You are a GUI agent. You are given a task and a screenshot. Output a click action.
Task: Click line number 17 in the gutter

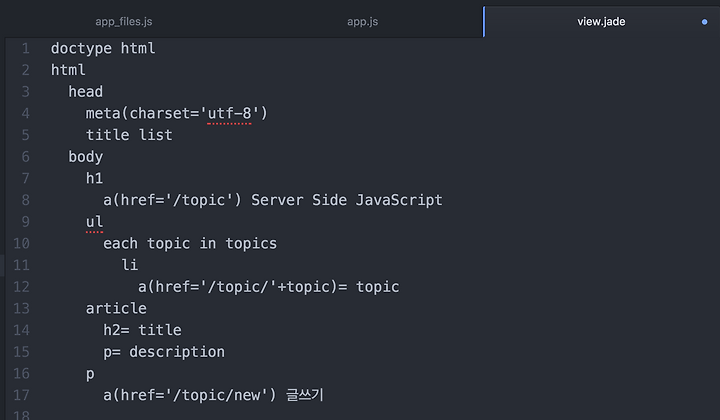[22, 395]
